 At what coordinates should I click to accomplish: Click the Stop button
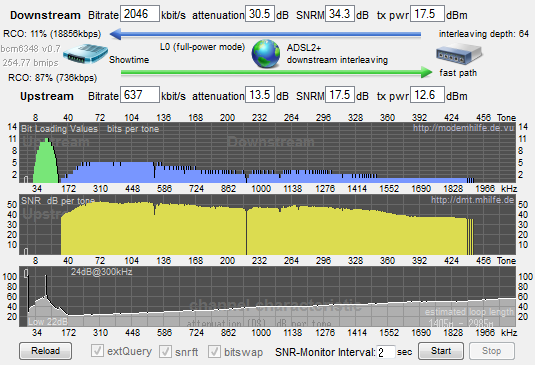(492, 351)
